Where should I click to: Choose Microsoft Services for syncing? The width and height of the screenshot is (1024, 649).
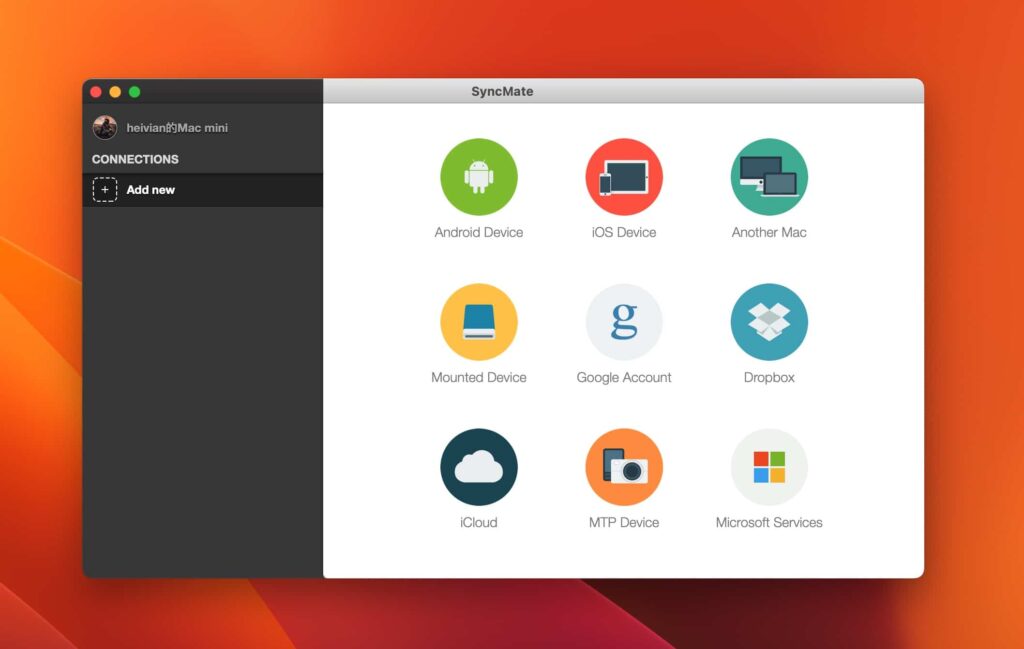click(x=768, y=465)
